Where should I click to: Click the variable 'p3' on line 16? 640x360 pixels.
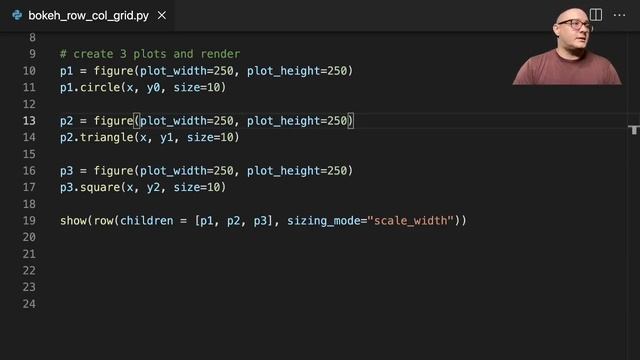click(66, 171)
